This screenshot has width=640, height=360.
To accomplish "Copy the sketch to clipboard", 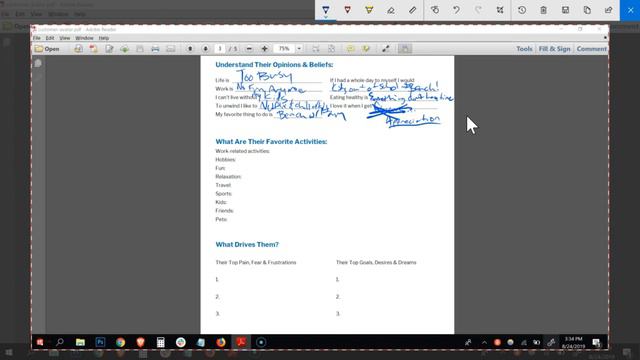I will point(587,10).
